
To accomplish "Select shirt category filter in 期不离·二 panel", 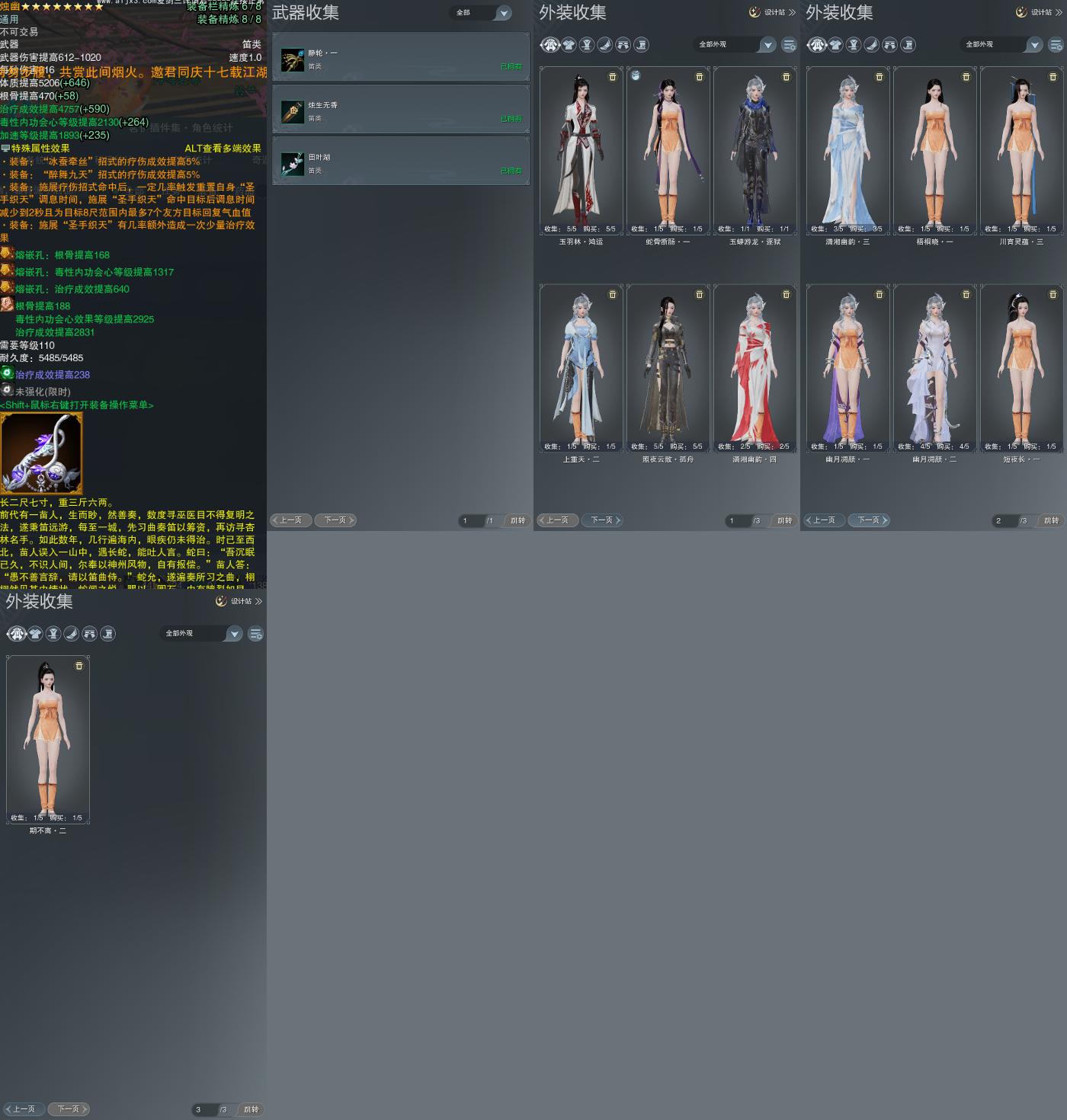I will [35, 634].
